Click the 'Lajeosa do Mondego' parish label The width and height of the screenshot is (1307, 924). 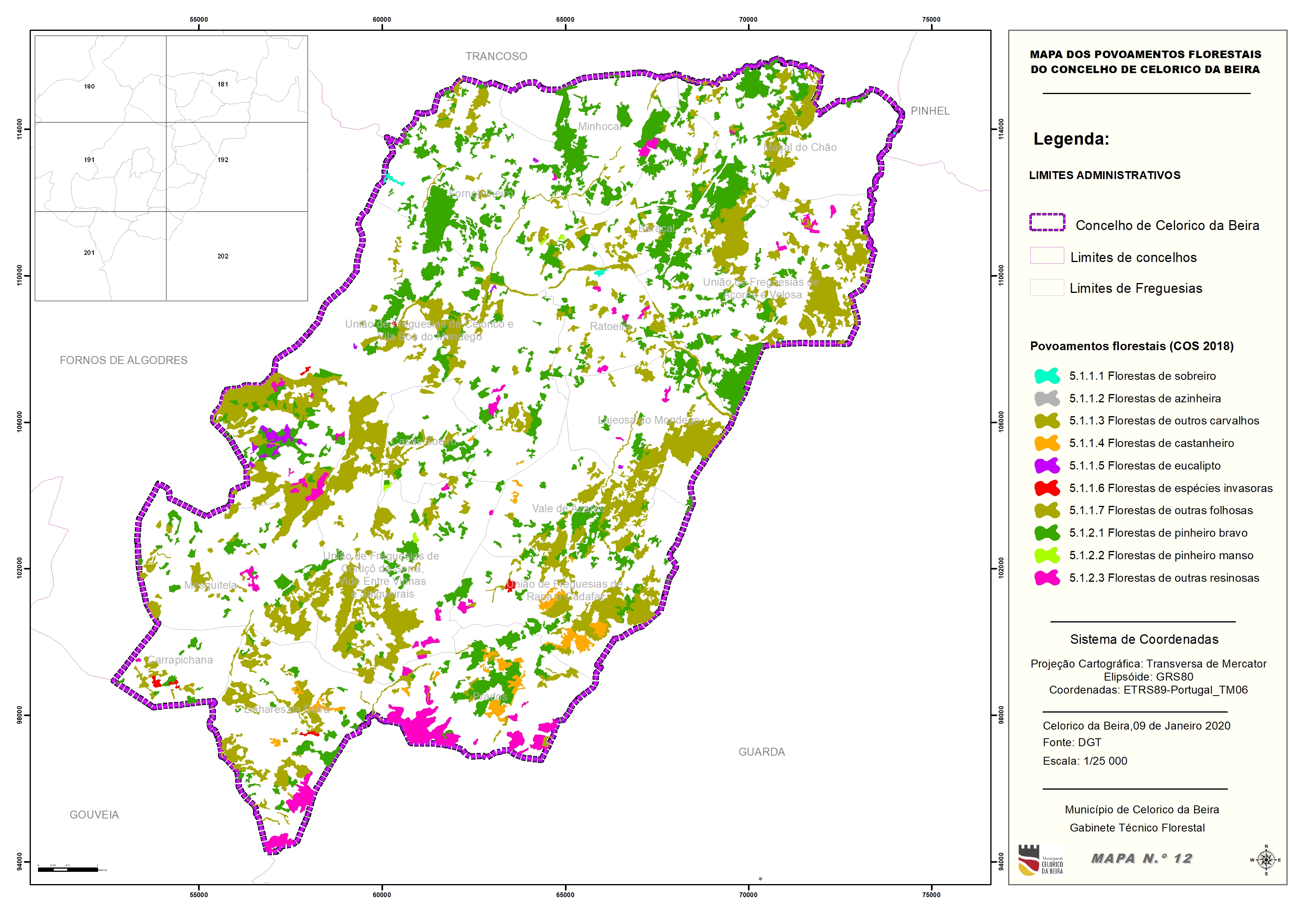[649, 420]
